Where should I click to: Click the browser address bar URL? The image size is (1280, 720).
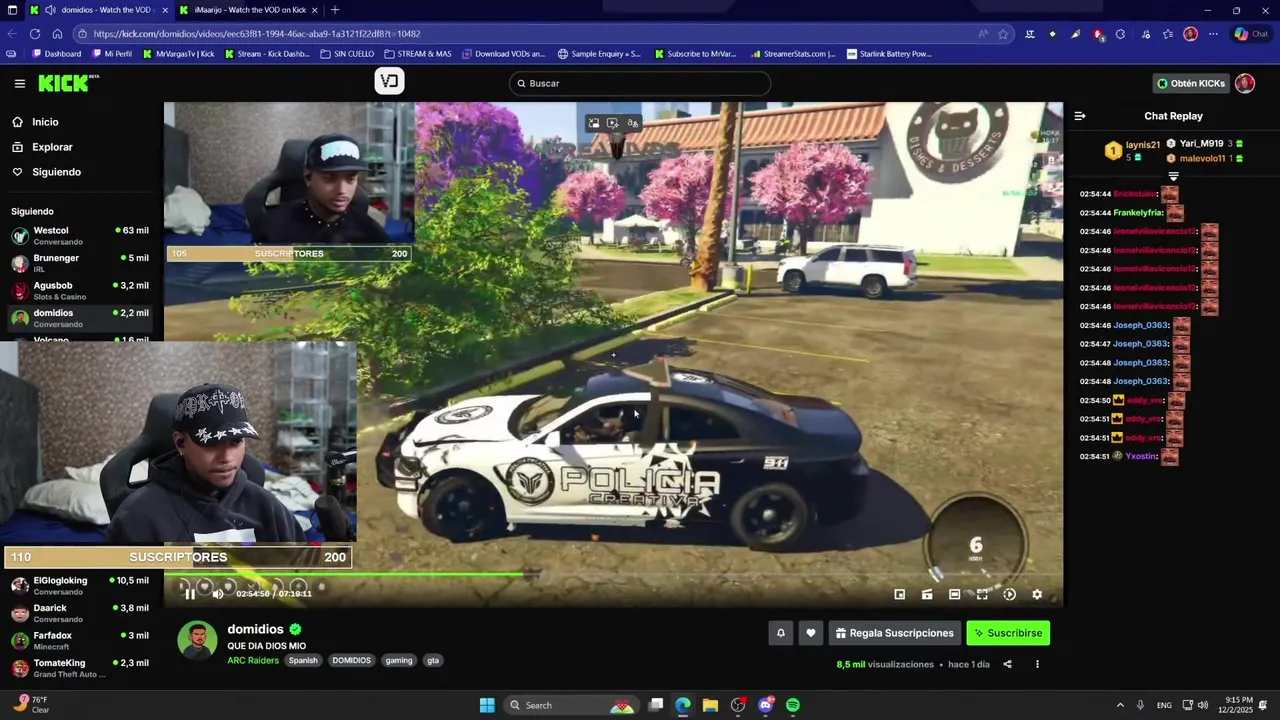tap(256, 34)
